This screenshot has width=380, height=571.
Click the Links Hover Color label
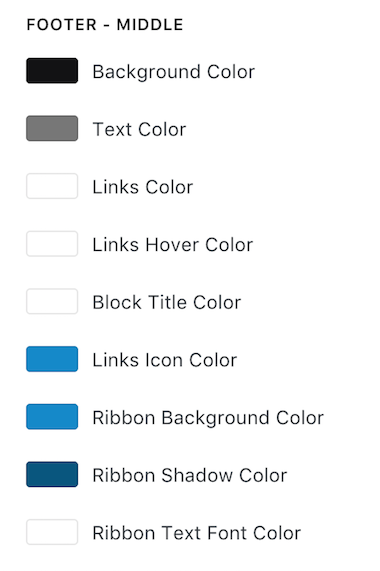point(173,244)
